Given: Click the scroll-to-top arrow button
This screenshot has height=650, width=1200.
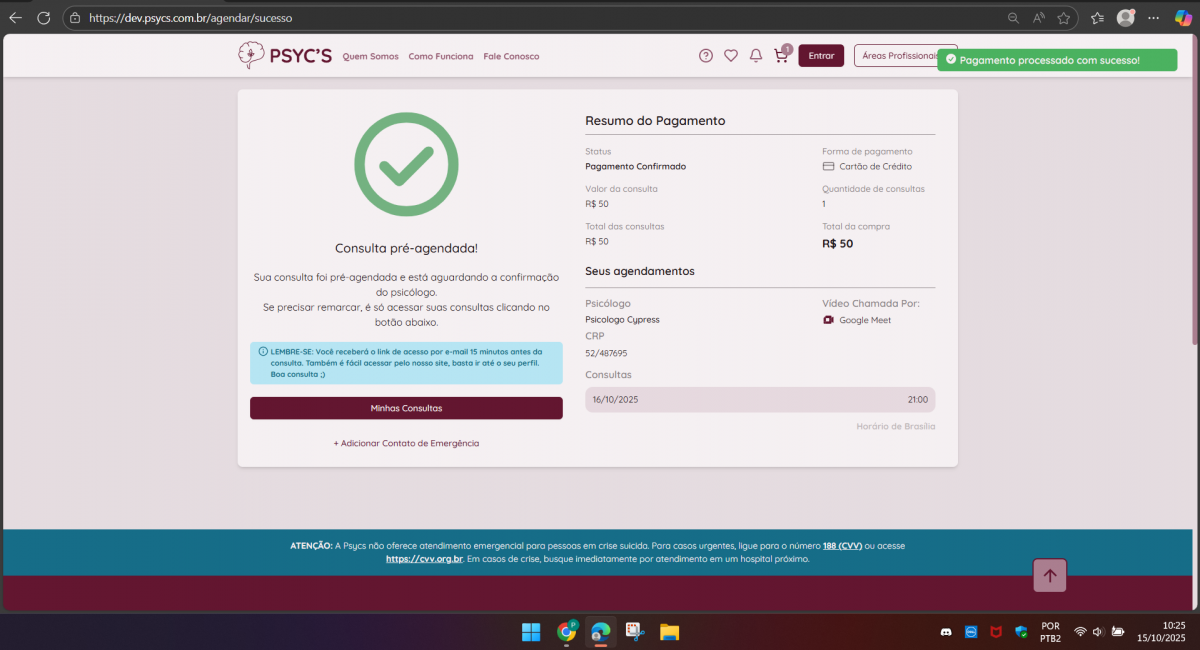Looking at the screenshot, I should point(1049,575).
